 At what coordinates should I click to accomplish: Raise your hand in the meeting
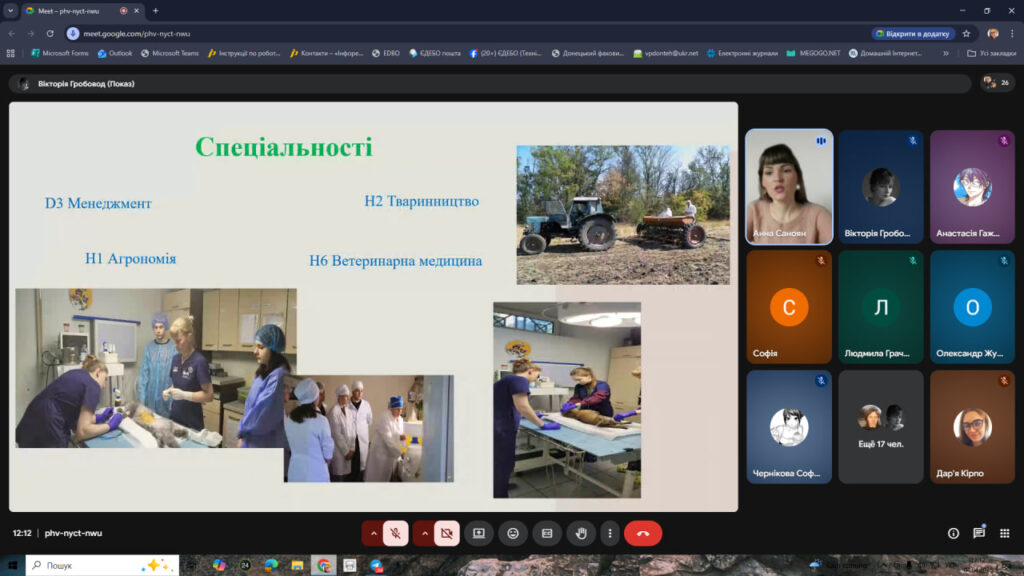click(581, 534)
